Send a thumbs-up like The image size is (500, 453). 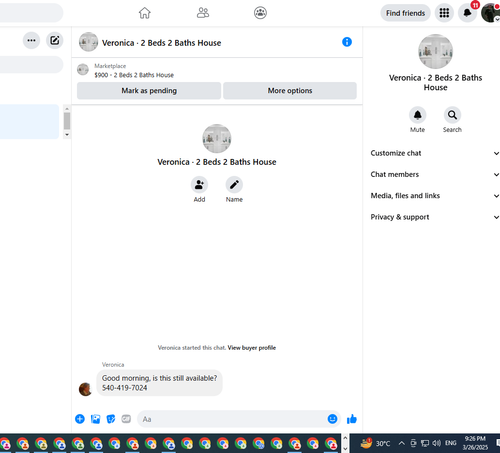(x=352, y=419)
